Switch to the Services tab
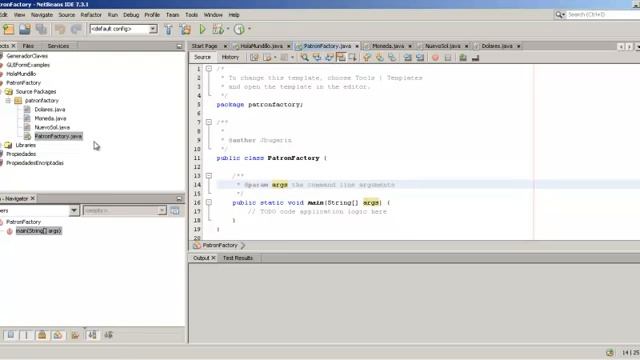This screenshot has height=360, width=640. click(x=58, y=46)
